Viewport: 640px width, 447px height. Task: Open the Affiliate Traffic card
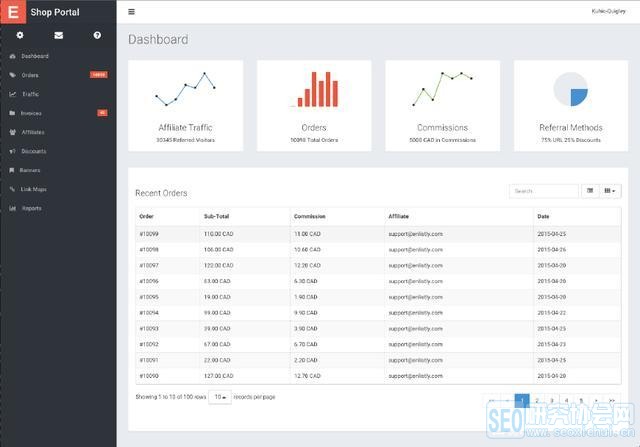click(x=185, y=106)
